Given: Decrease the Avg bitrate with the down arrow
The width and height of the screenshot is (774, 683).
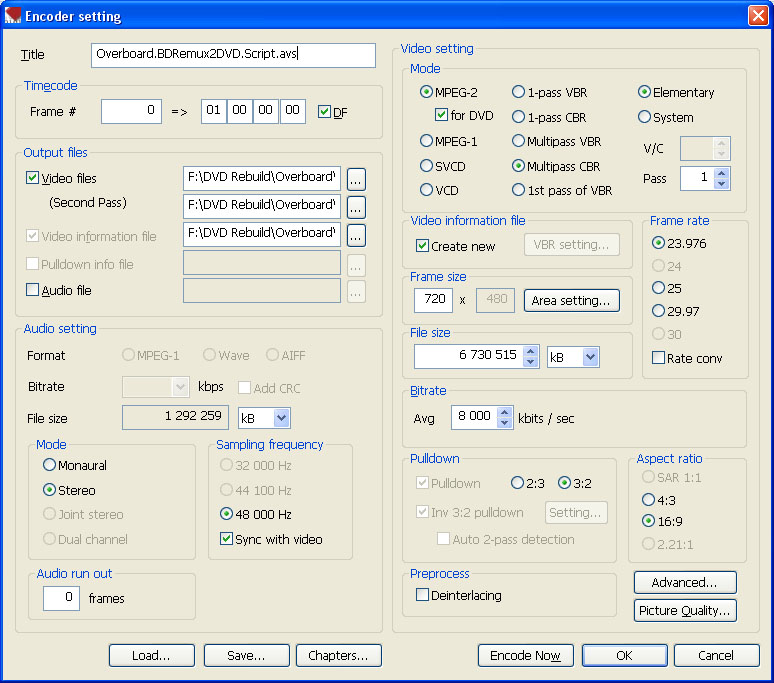Looking at the screenshot, I should coord(504,423).
